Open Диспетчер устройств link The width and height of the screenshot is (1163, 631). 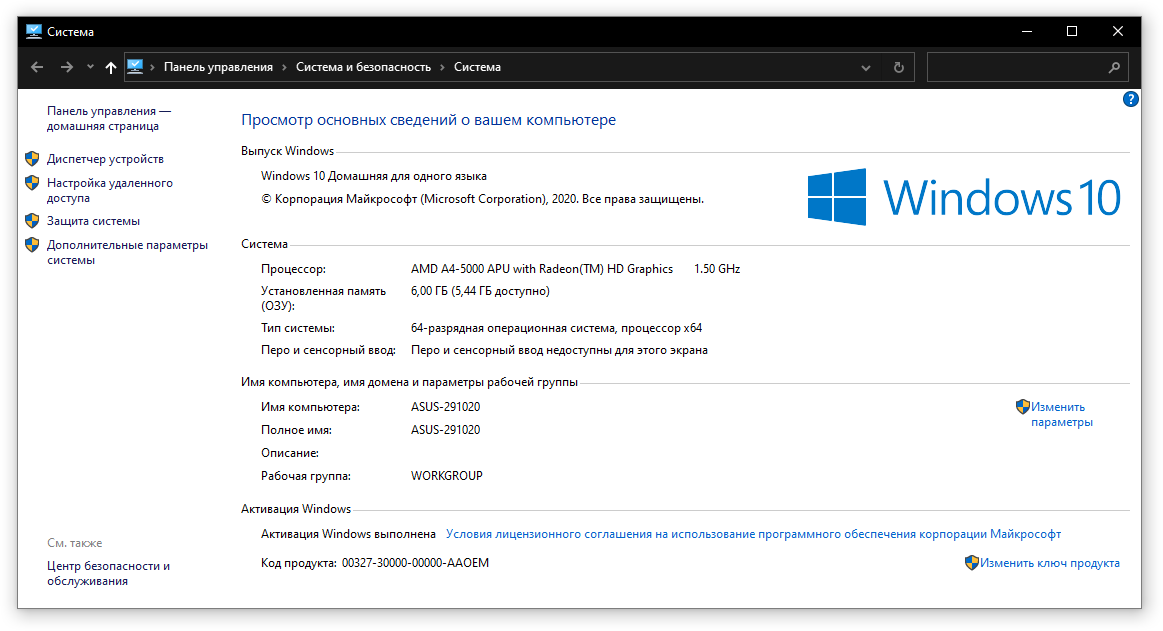point(105,159)
